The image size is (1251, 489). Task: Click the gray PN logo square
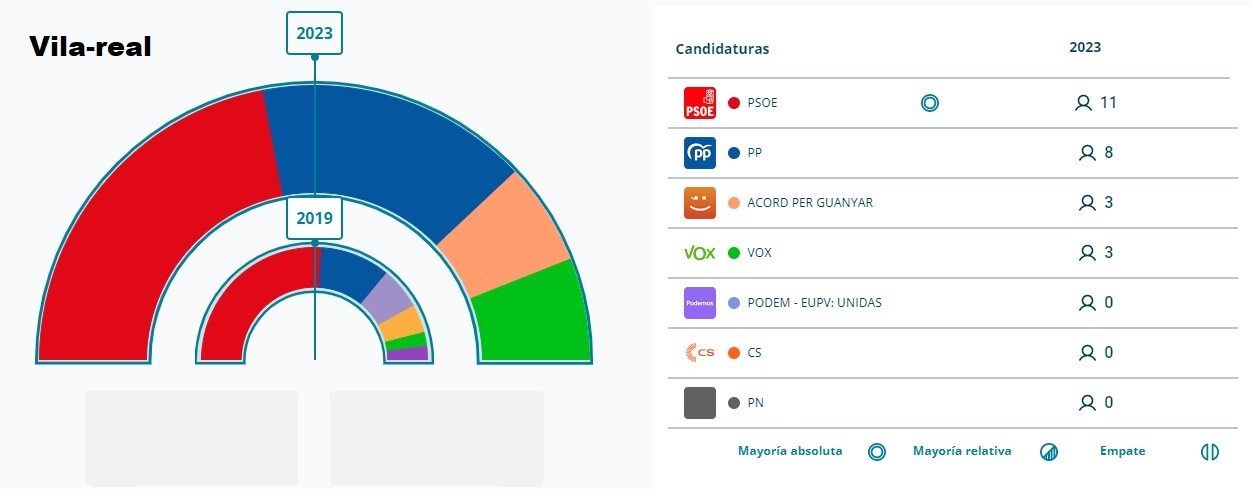[x=700, y=403]
